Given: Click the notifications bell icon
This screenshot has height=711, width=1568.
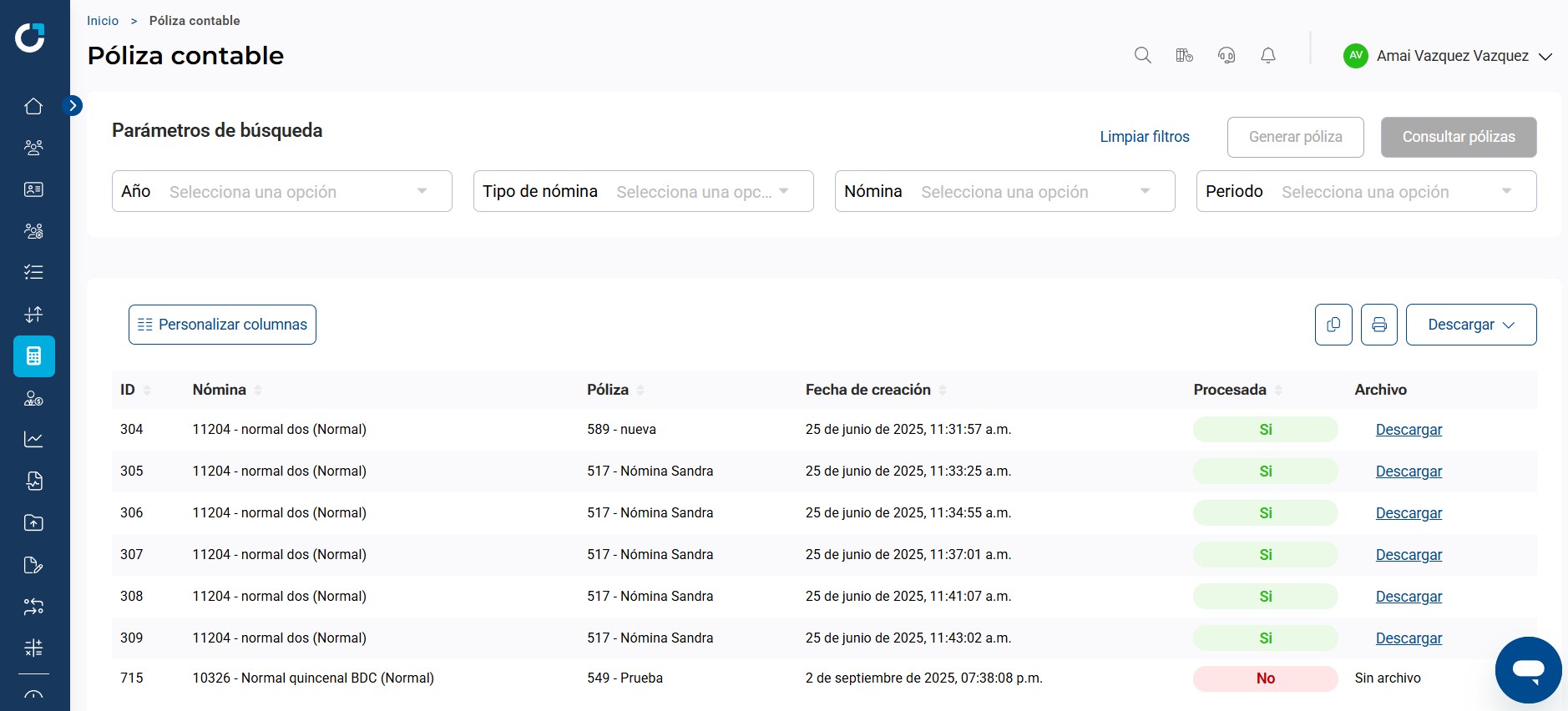Looking at the screenshot, I should [x=1267, y=55].
